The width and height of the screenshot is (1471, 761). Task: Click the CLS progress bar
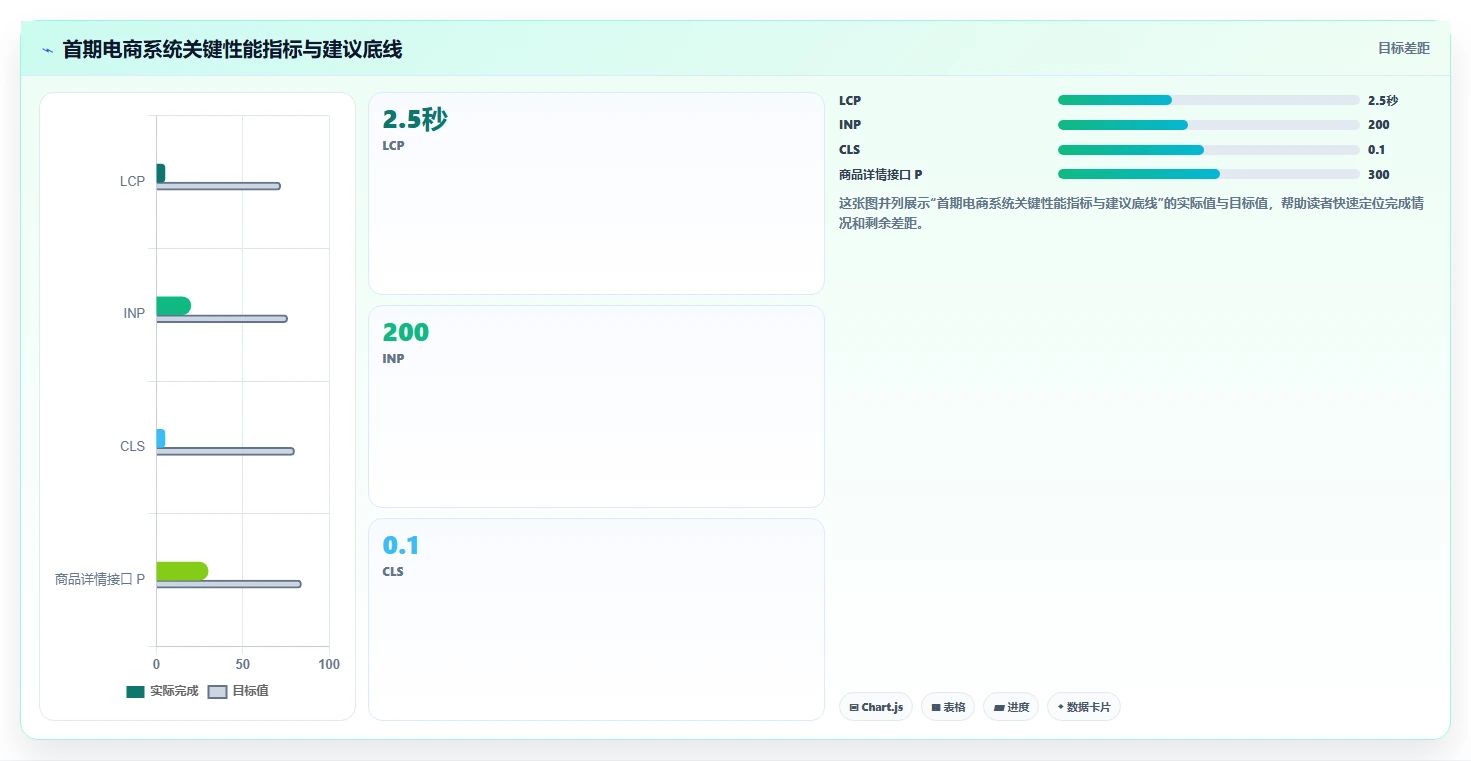(x=1208, y=150)
